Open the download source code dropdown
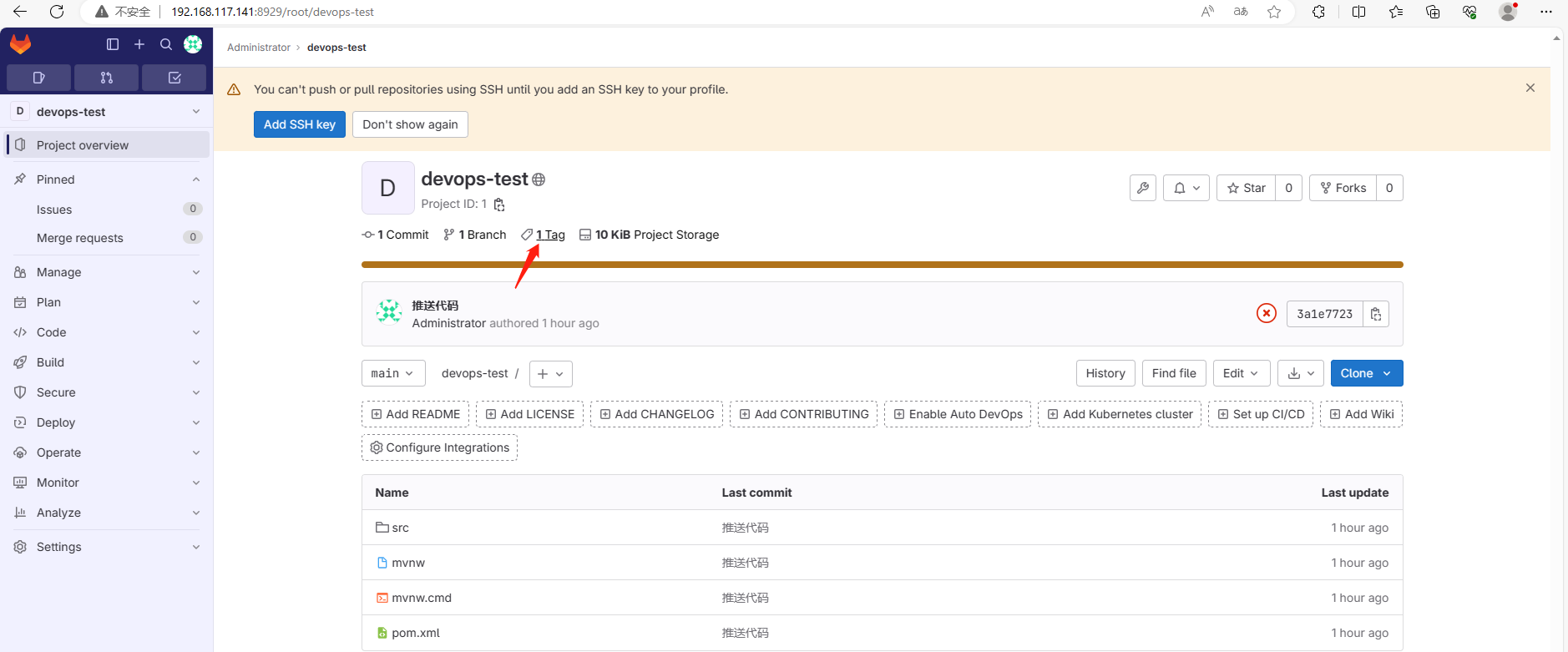The image size is (1568, 652). coord(1301,373)
